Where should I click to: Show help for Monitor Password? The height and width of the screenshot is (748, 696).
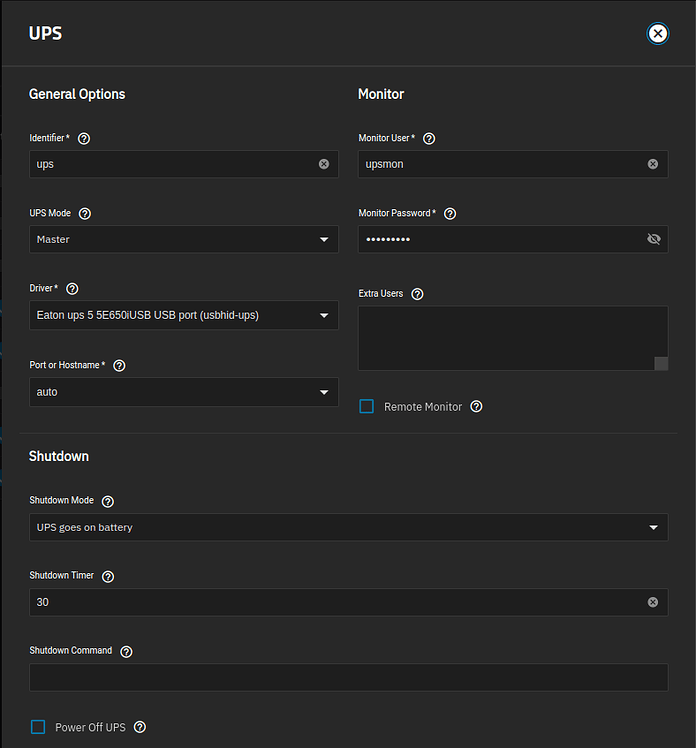tap(450, 213)
